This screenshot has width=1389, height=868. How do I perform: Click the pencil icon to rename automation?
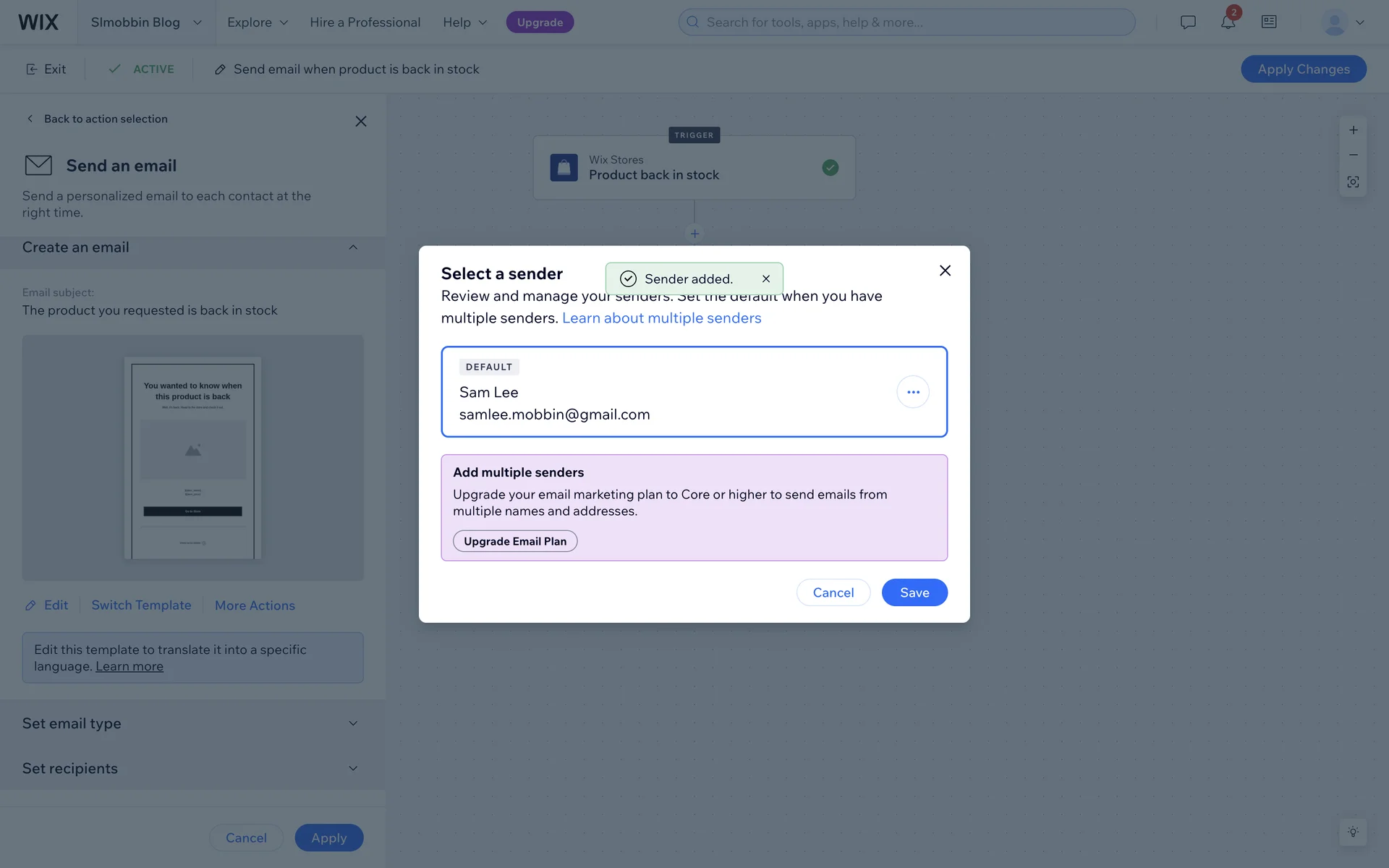coord(220,69)
